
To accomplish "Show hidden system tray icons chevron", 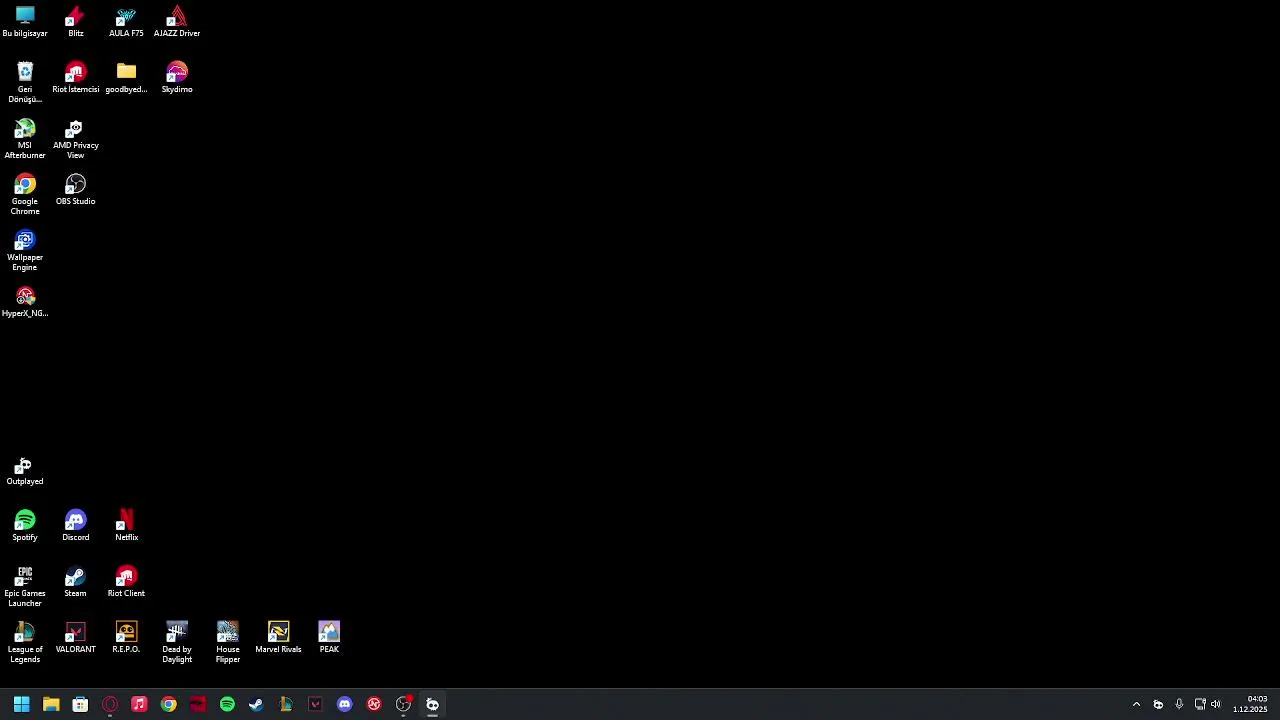I will click(1136, 704).
